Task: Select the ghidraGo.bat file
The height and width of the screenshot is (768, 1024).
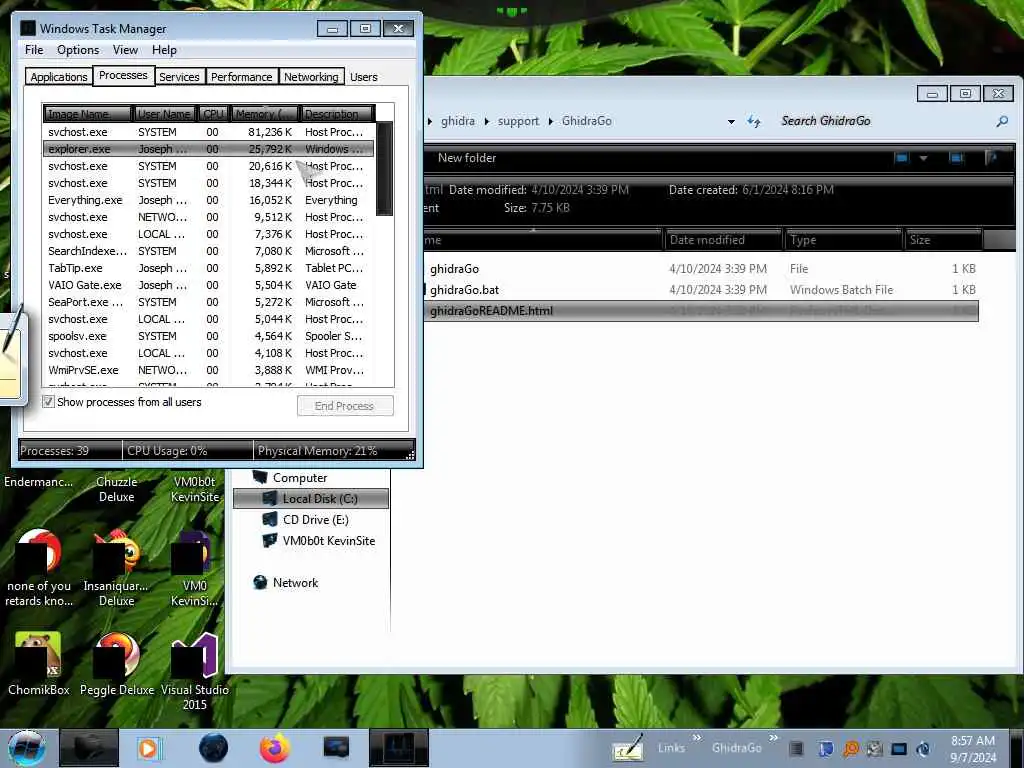Action: pos(701,289)
